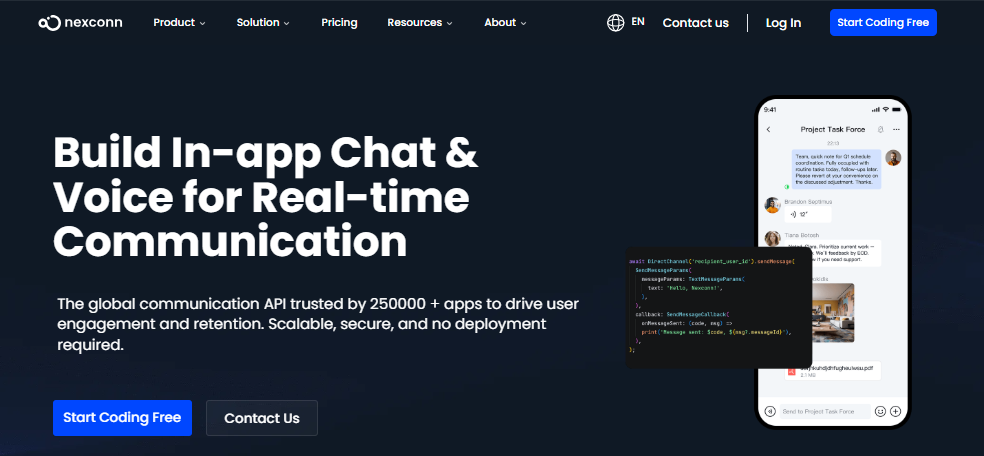Click the nexconn logo
Screen dimensions: 984x456
tap(80, 23)
